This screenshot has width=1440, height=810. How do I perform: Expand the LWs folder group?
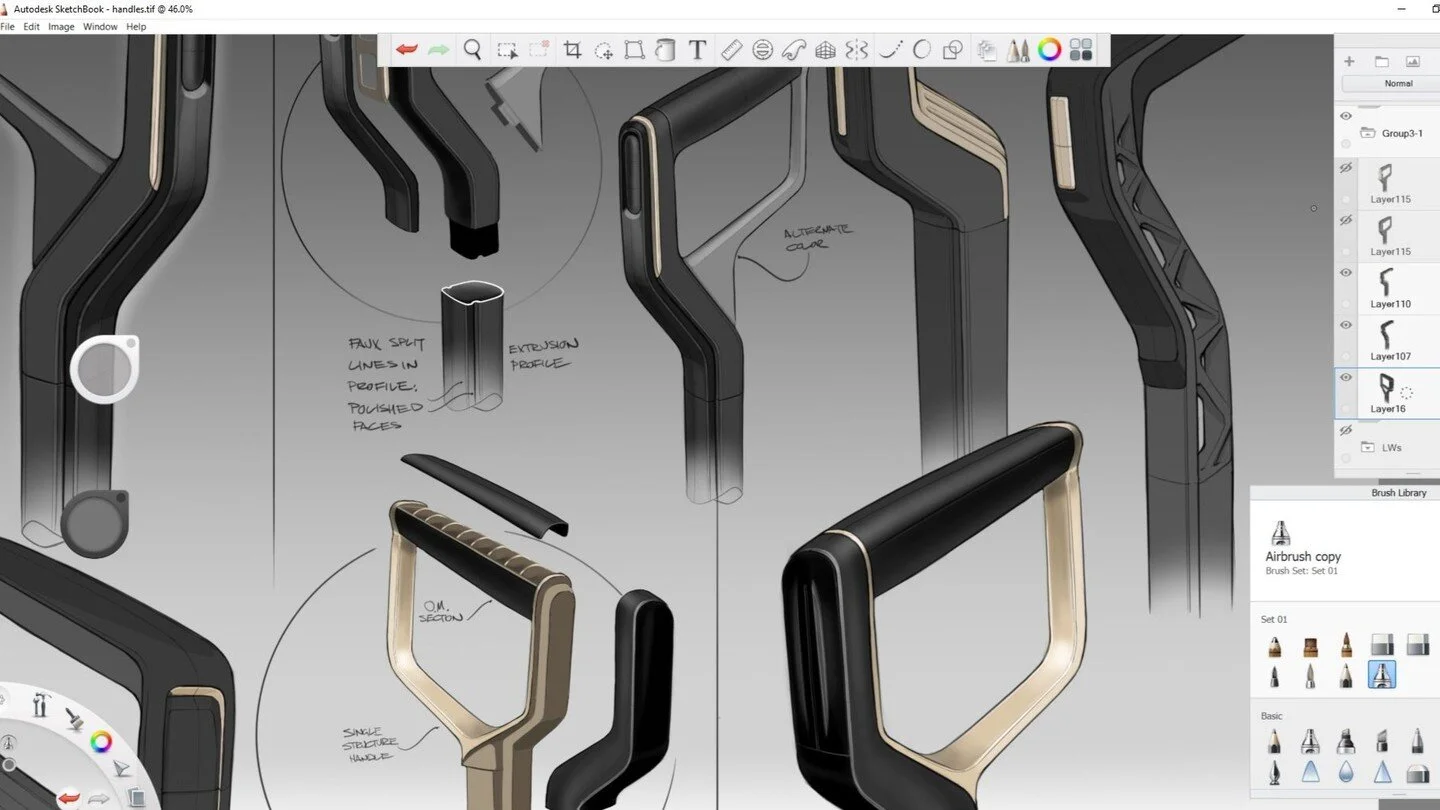pos(1367,447)
